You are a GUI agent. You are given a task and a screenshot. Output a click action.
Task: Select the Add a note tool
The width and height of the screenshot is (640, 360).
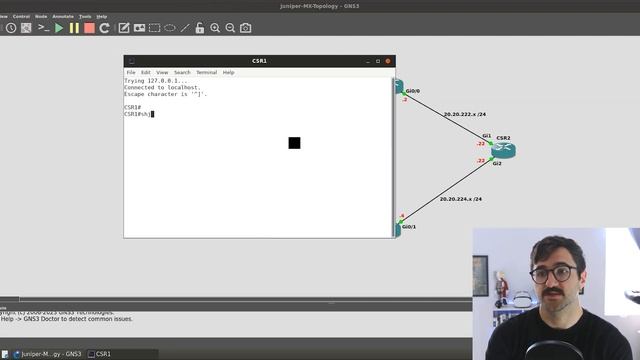[x=124, y=28]
